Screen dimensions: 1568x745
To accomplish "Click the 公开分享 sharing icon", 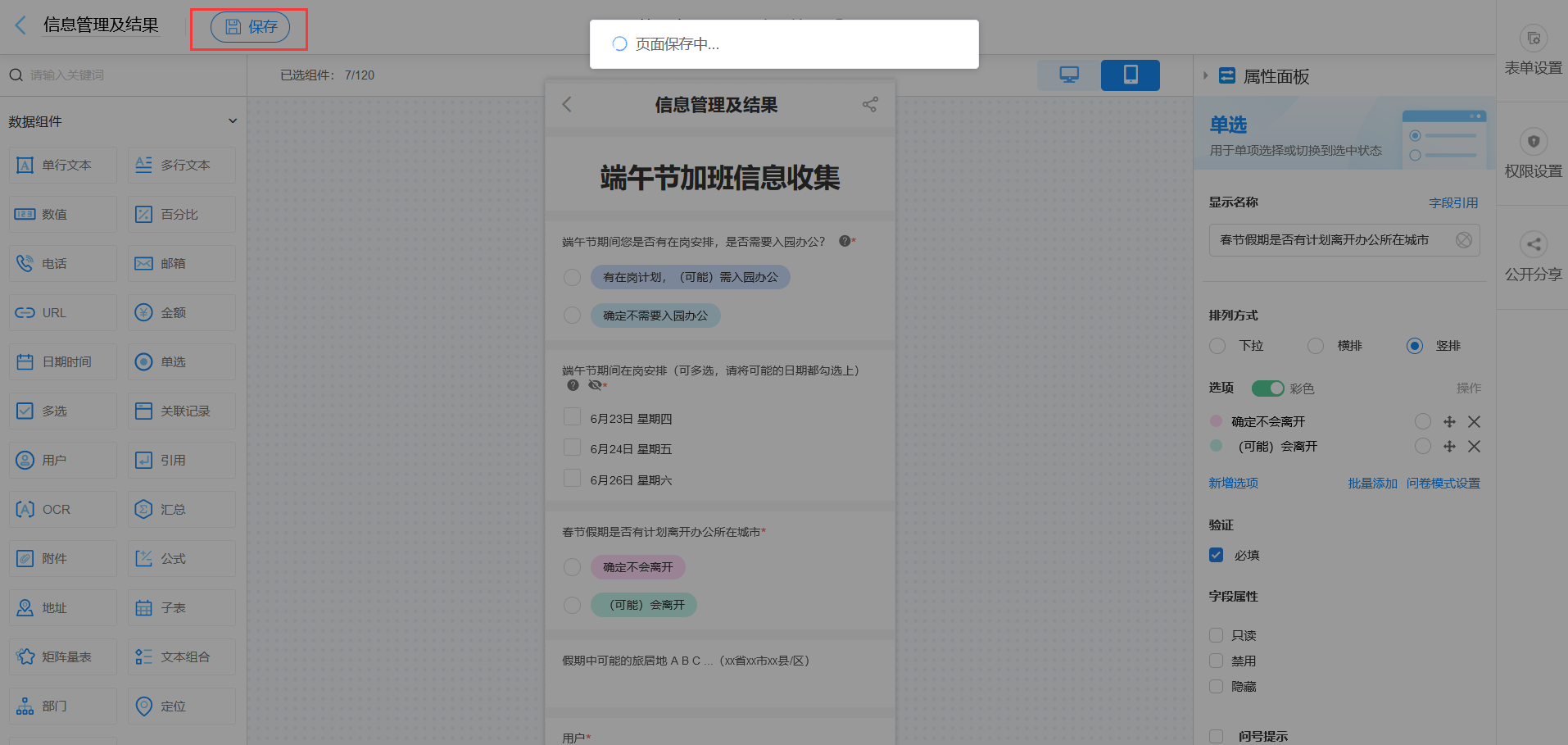I will pyautogui.click(x=1533, y=257).
